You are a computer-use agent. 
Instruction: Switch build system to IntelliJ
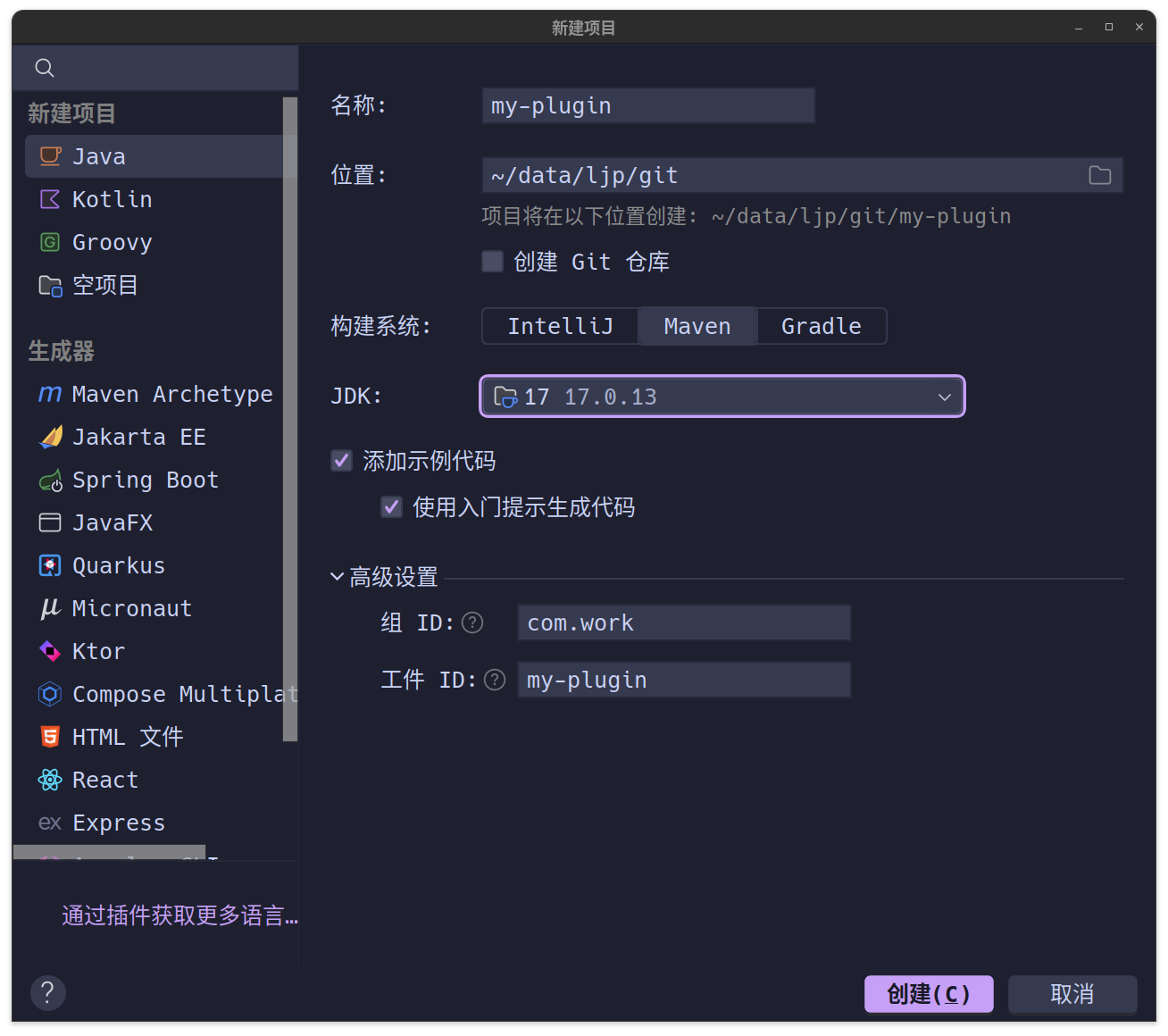coord(560,327)
